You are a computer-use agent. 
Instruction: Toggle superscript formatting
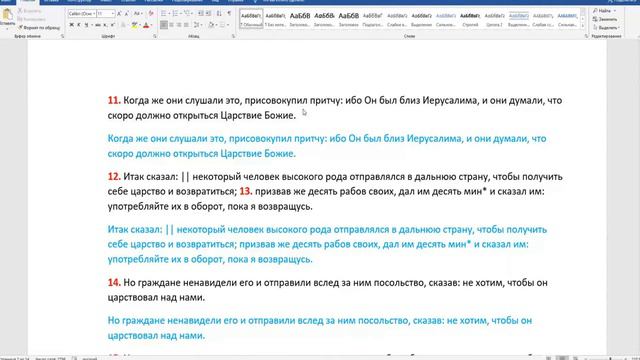coord(113,25)
